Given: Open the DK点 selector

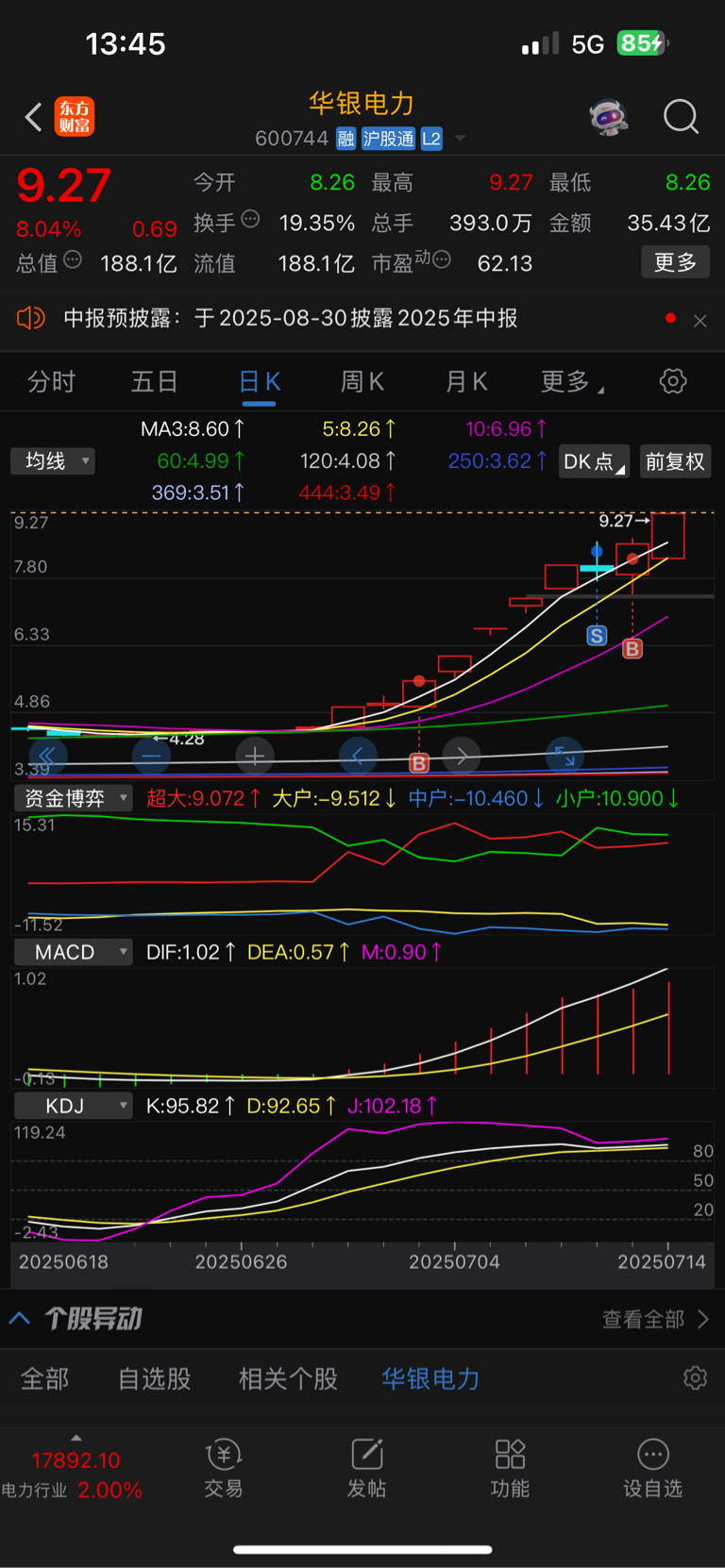Looking at the screenshot, I should tap(594, 461).
